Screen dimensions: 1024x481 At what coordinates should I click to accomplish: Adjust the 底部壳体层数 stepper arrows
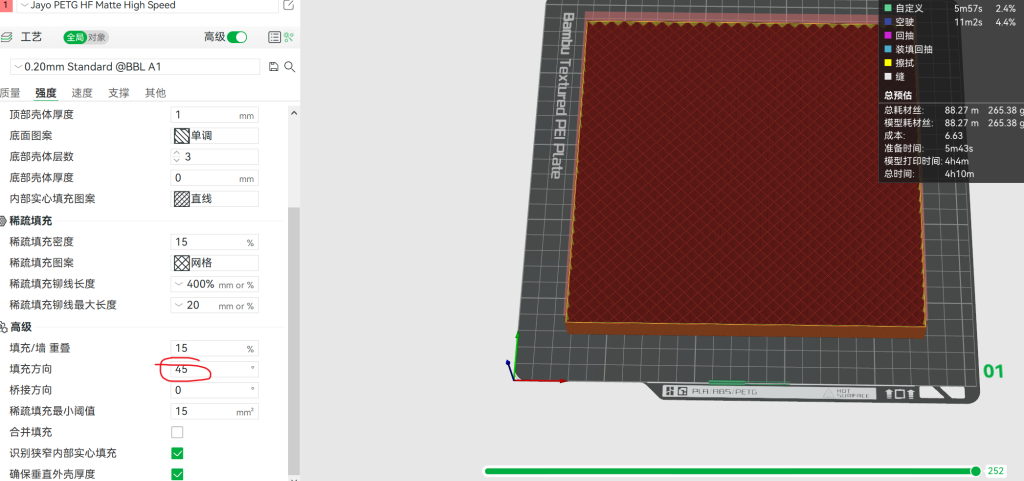click(176, 157)
